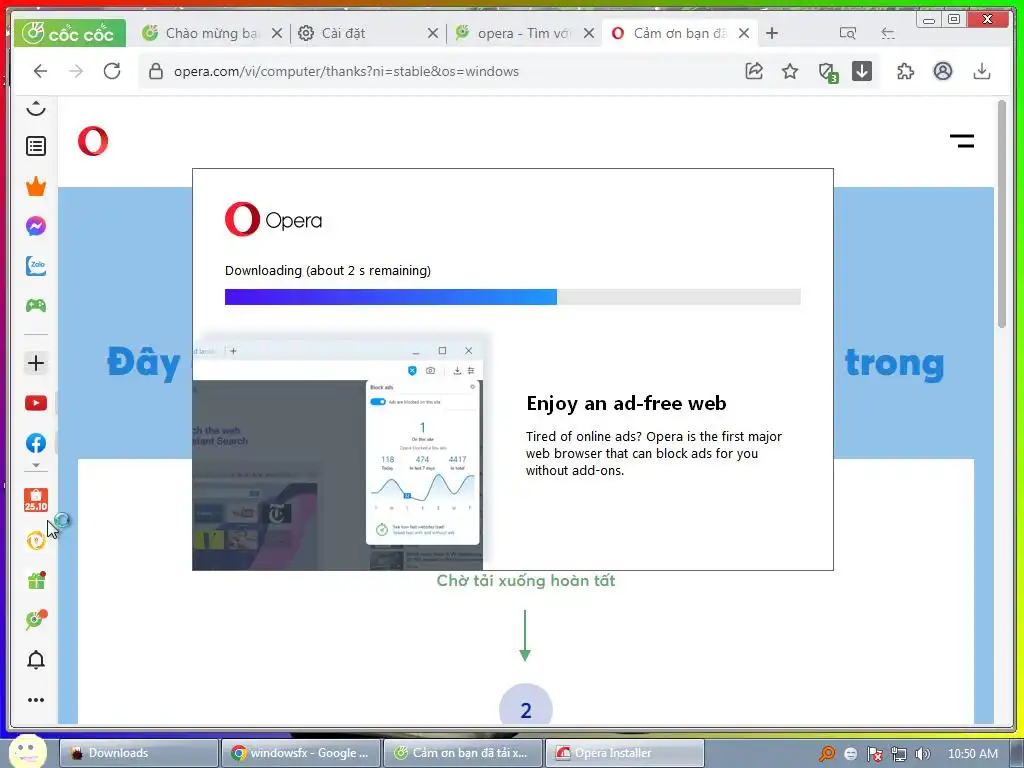Add a sidebar shortcut with plus
The height and width of the screenshot is (768, 1024).
click(x=36, y=363)
